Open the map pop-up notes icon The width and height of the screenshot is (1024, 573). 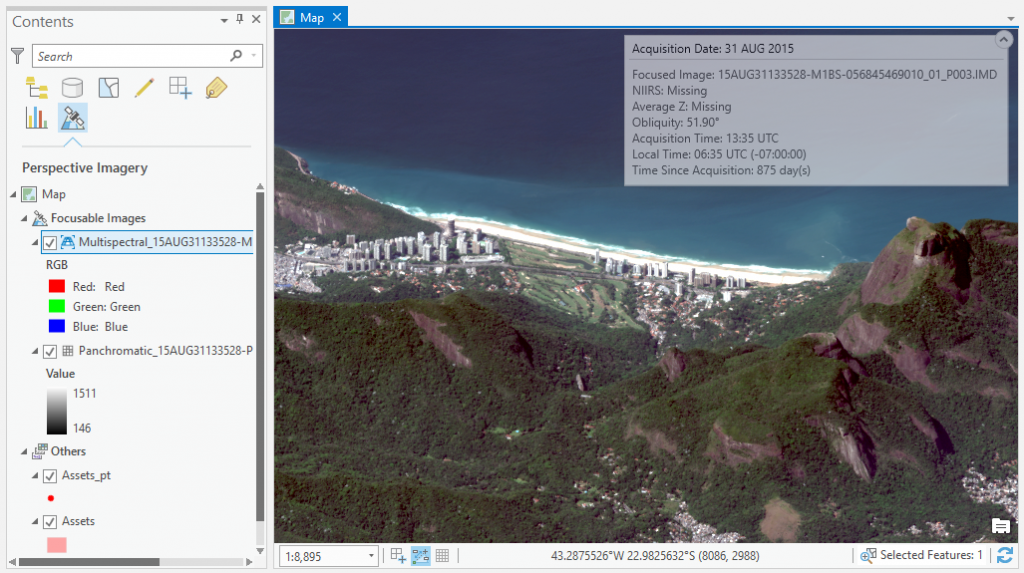click(x=1000, y=526)
